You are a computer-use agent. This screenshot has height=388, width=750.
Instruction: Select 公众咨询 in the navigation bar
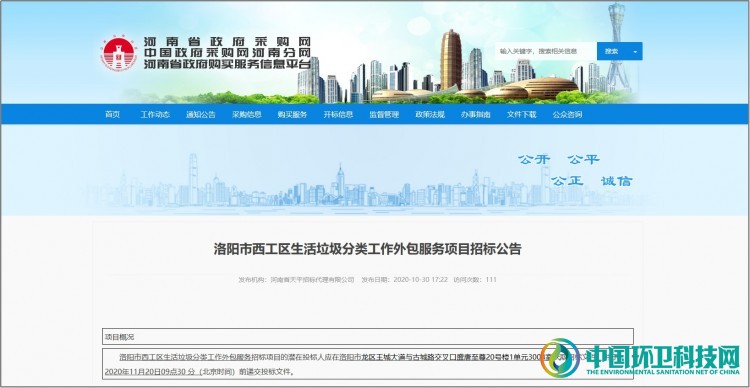point(567,114)
